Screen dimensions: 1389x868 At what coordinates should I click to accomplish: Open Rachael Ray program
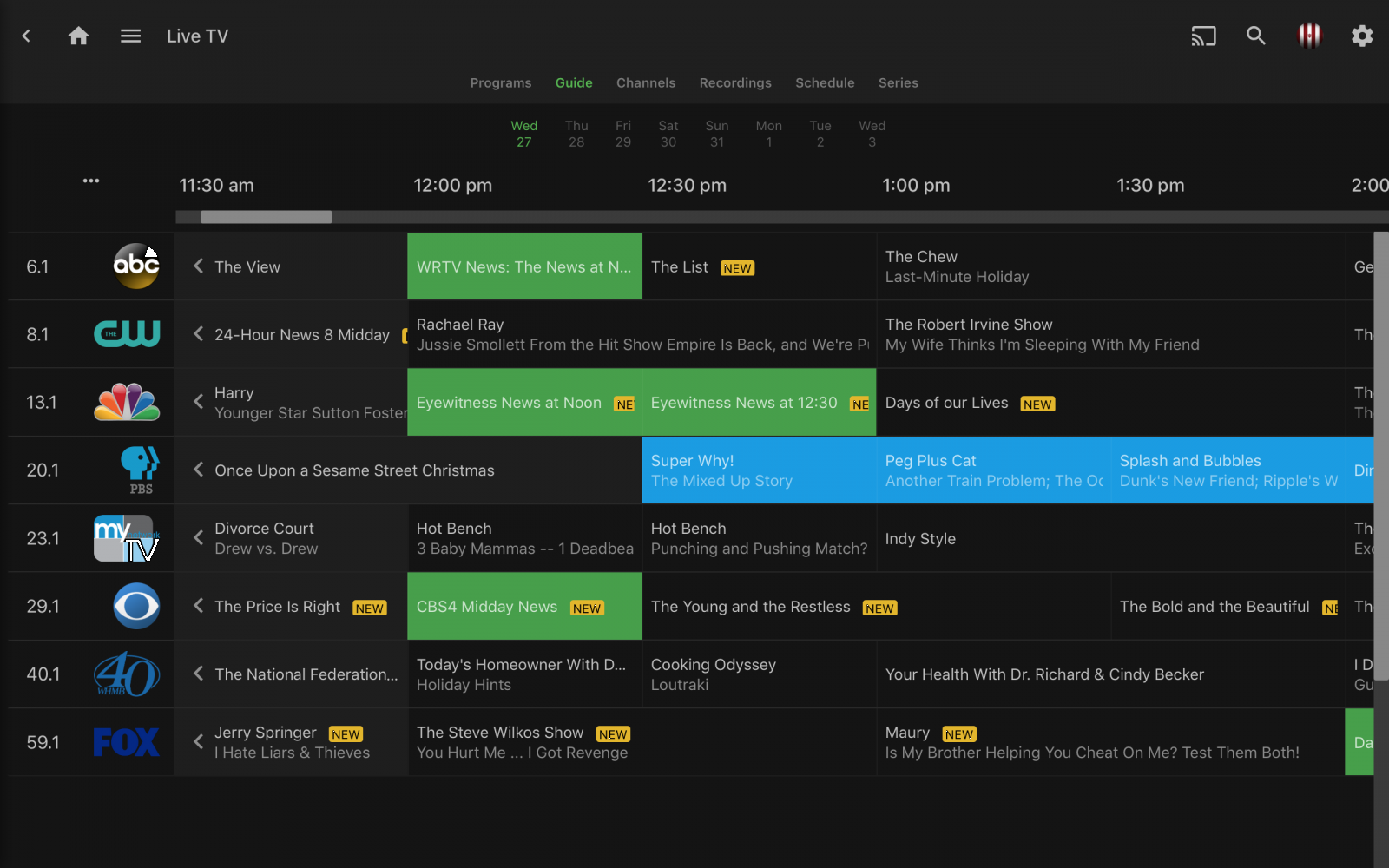[642, 334]
